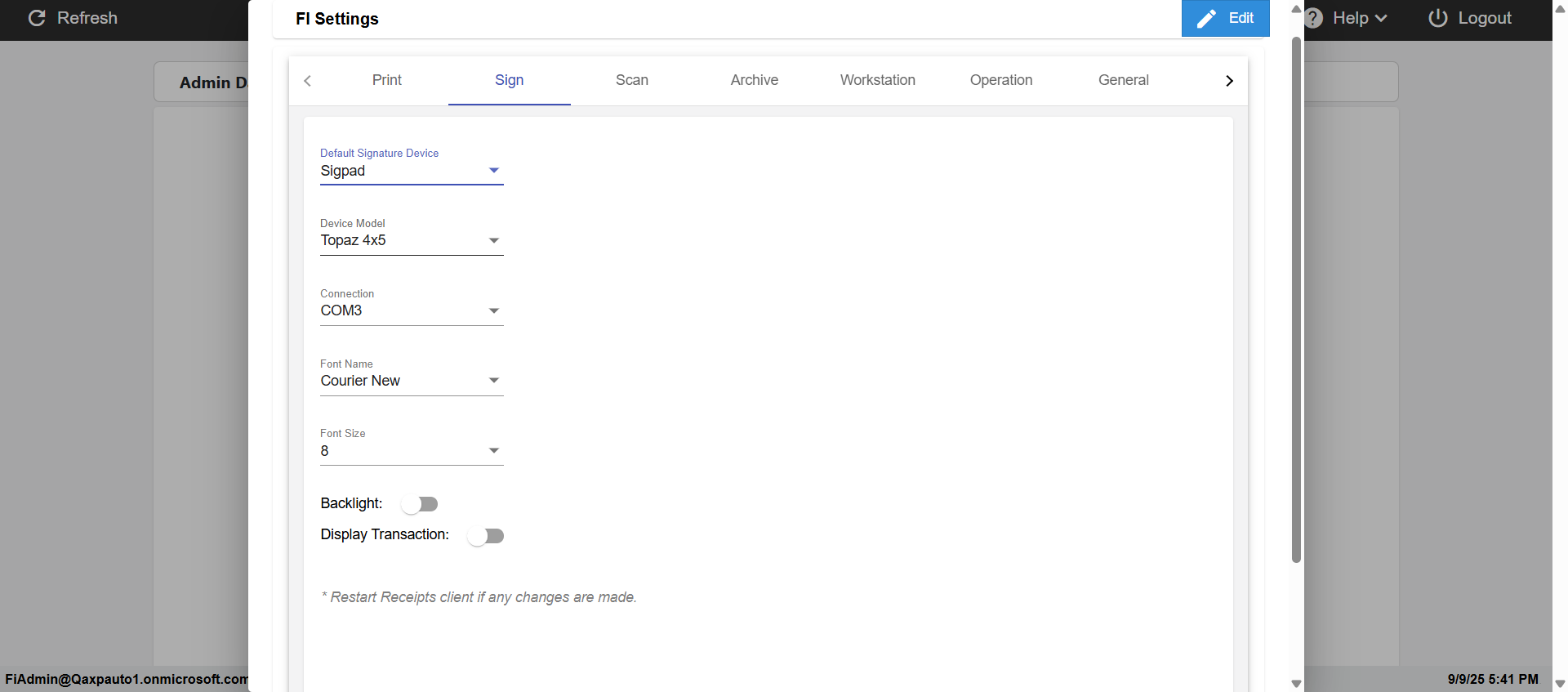The width and height of the screenshot is (1568, 692).
Task: Switch to the Operation tab
Action: click(1001, 80)
